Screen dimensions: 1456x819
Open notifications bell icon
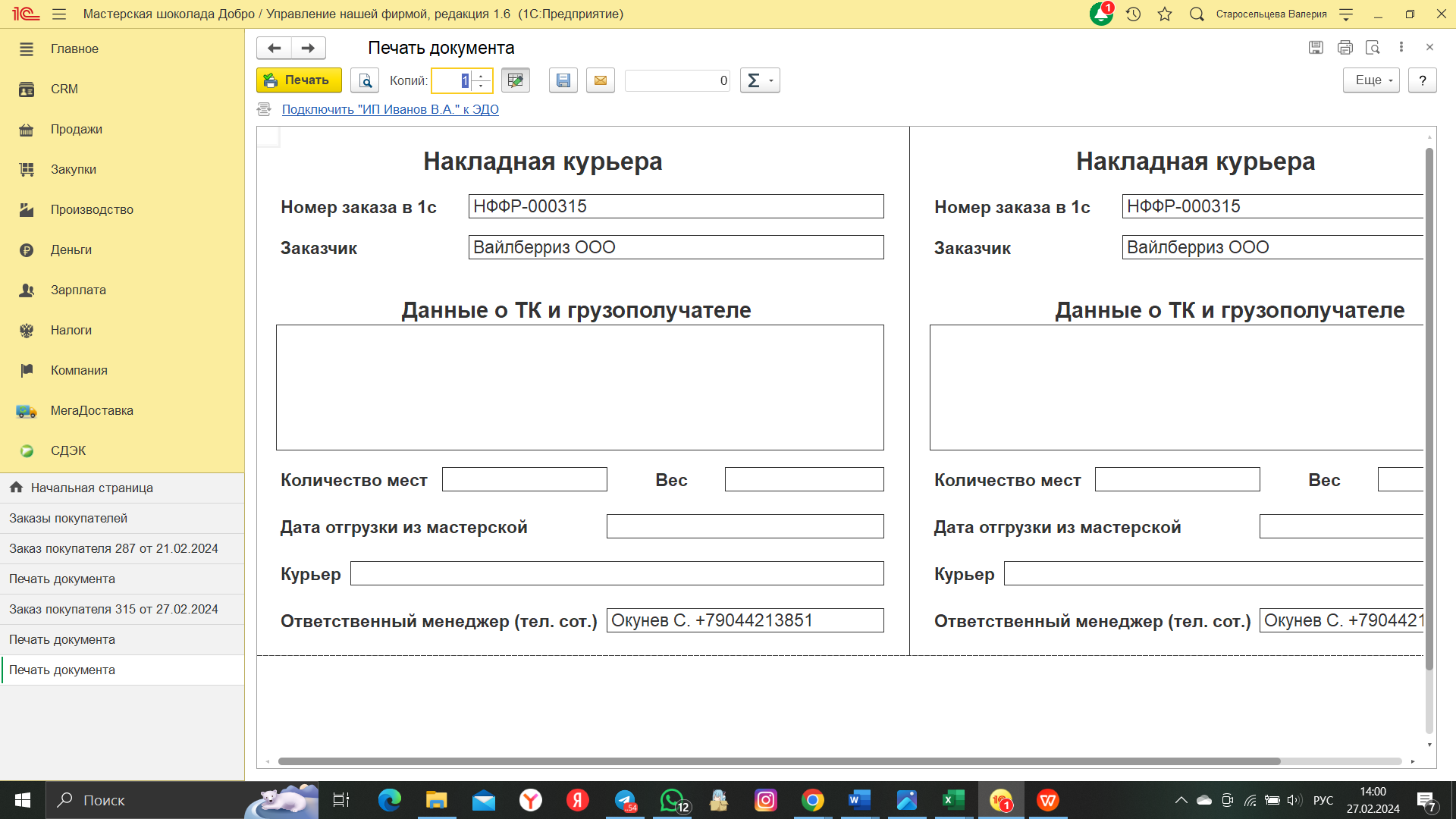coord(1100,14)
